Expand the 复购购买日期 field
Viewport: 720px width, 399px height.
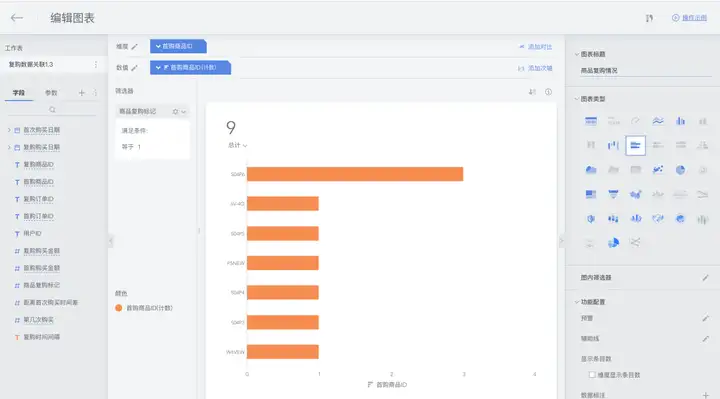(9, 147)
